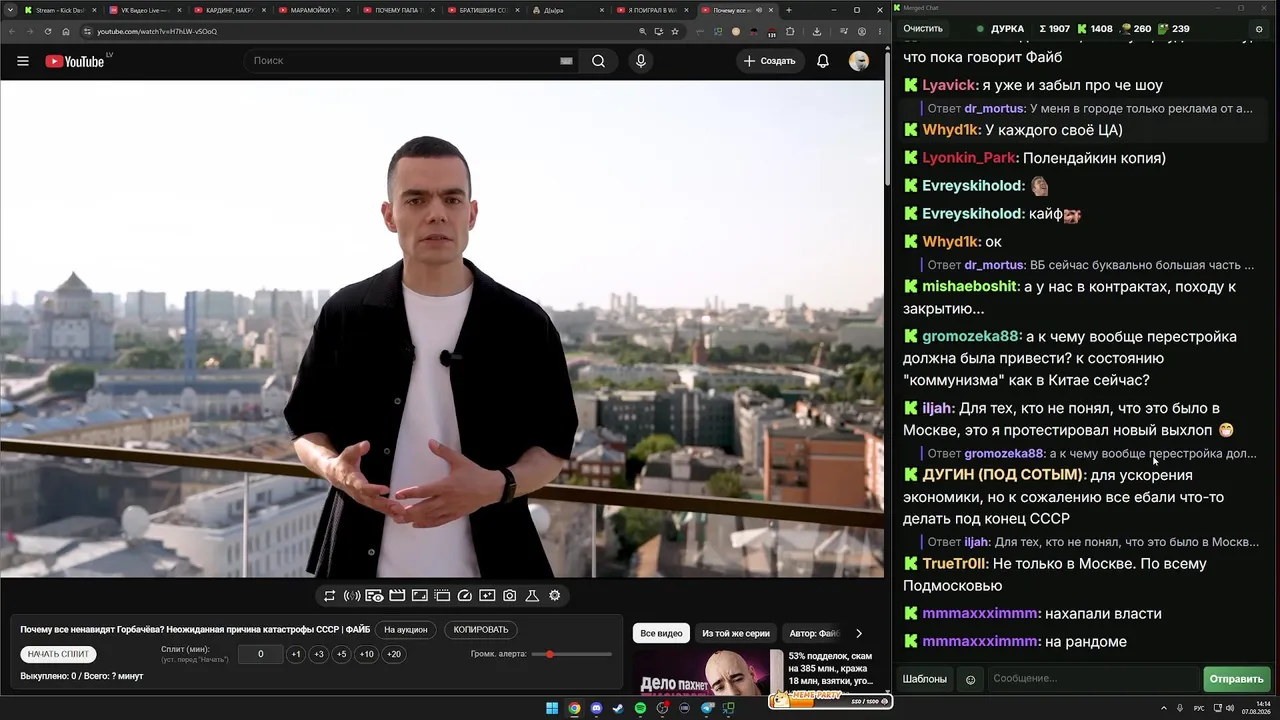Open the gear settings in the player toolbar
The height and width of the screenshot is (720, 1280).
[555, 596]
